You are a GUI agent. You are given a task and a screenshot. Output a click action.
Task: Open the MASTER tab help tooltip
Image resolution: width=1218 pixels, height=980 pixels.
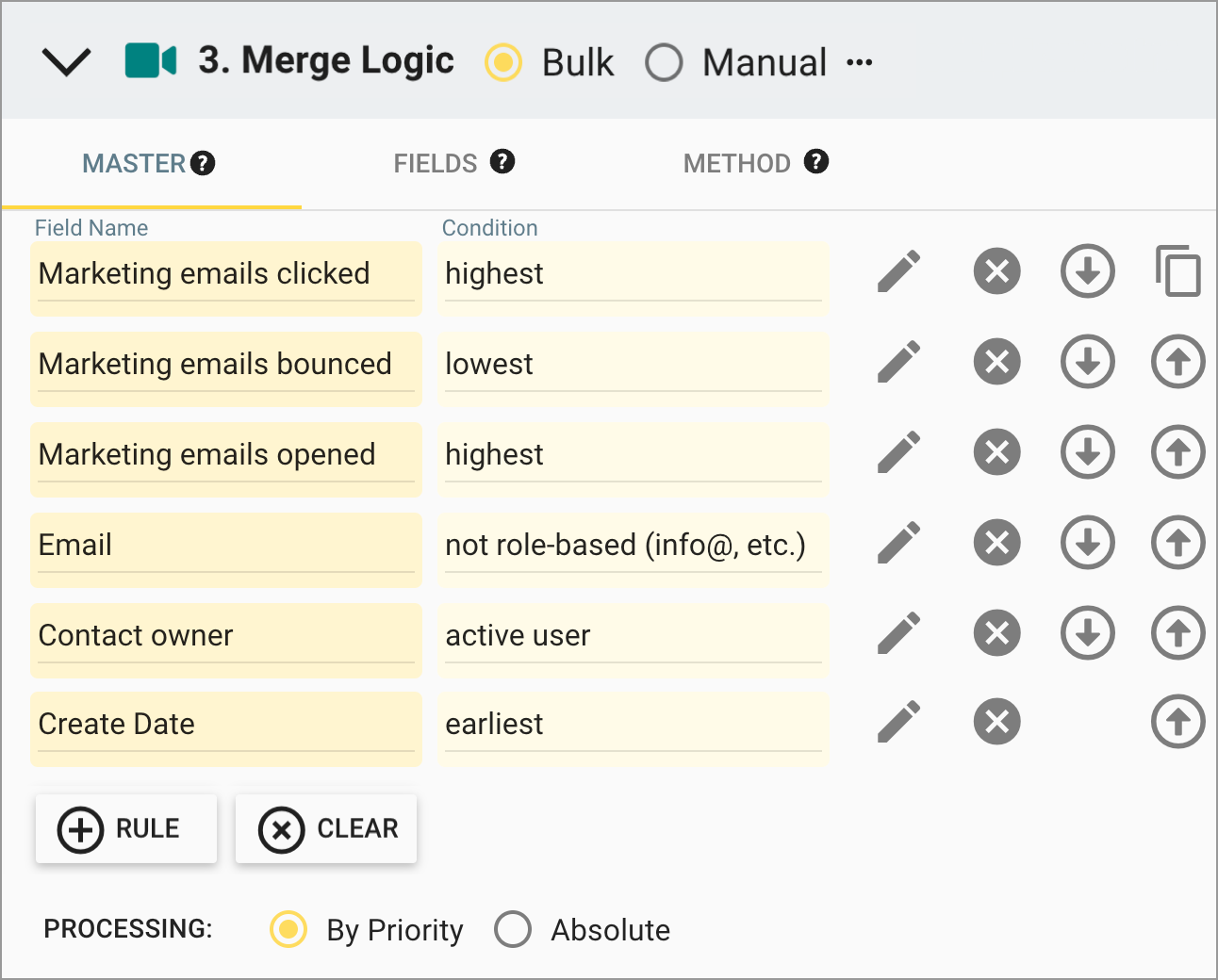coord(203,163)
